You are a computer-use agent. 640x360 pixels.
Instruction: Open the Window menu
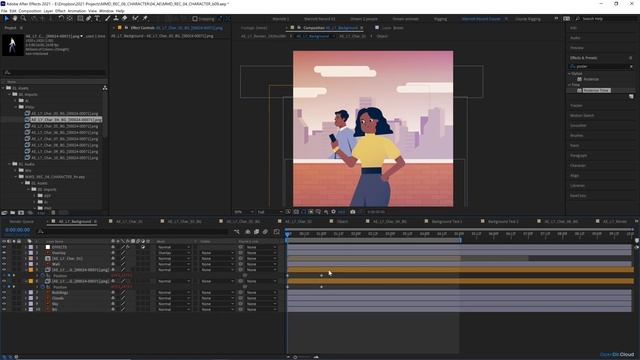[x=106, y=11]
